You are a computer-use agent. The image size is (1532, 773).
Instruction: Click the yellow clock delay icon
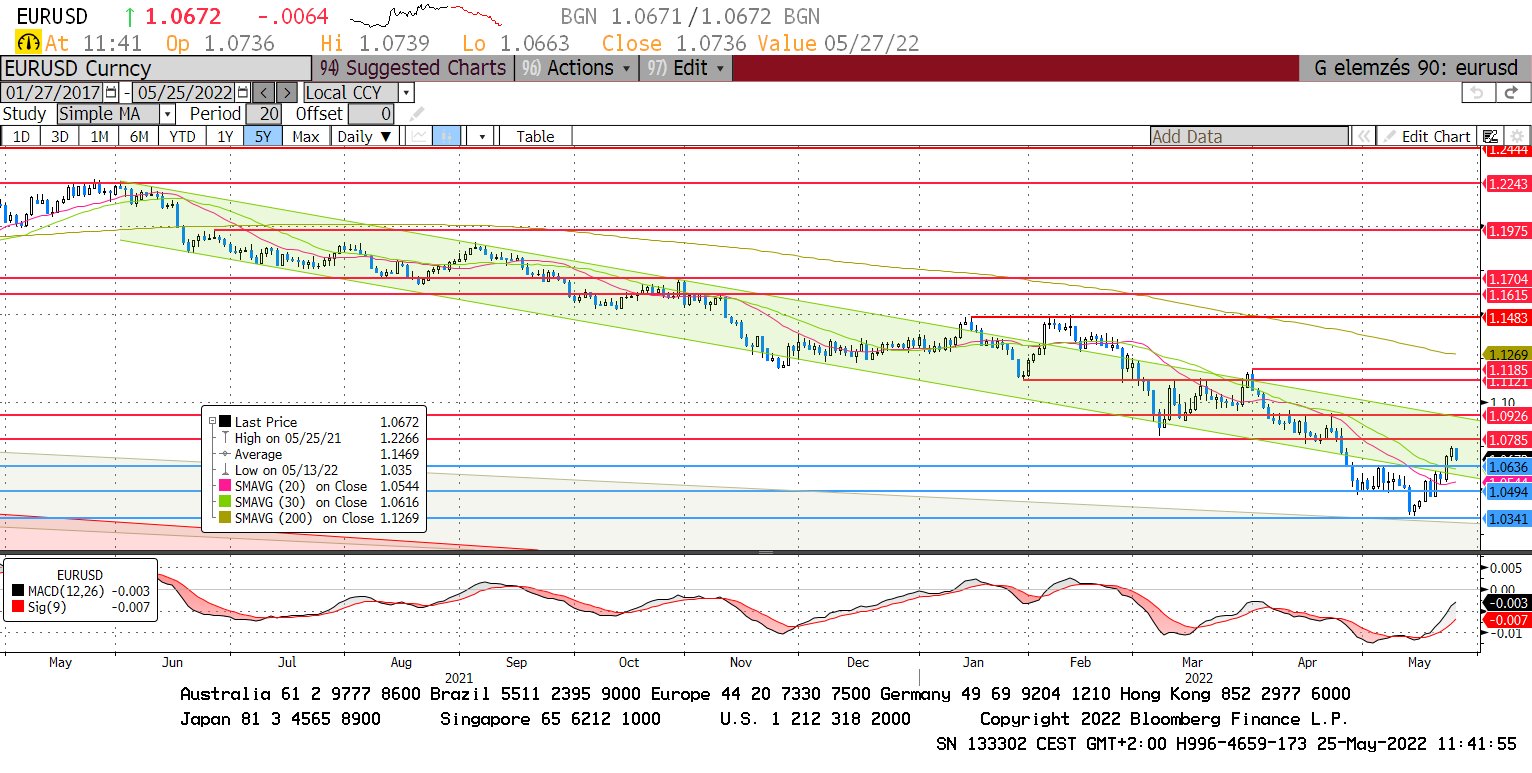[28, 43]
